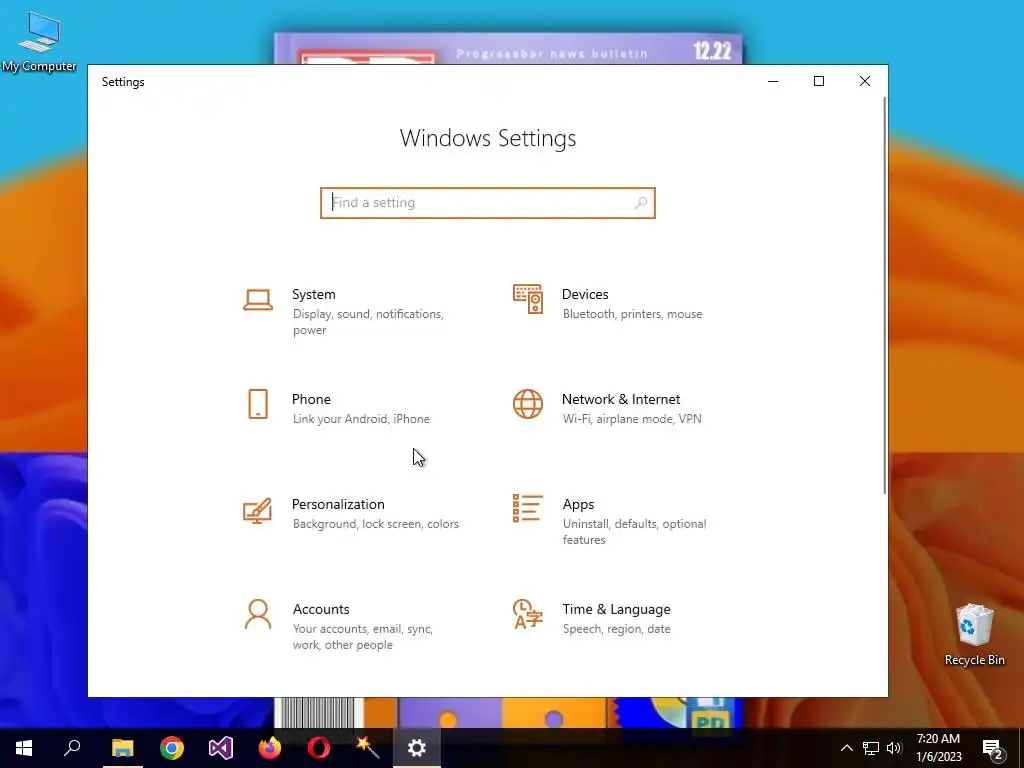This screenshot has width=1024, height=768.
Task: Focus the Find a setting search field
Action: pyautogui.click(x=488, y=203)
